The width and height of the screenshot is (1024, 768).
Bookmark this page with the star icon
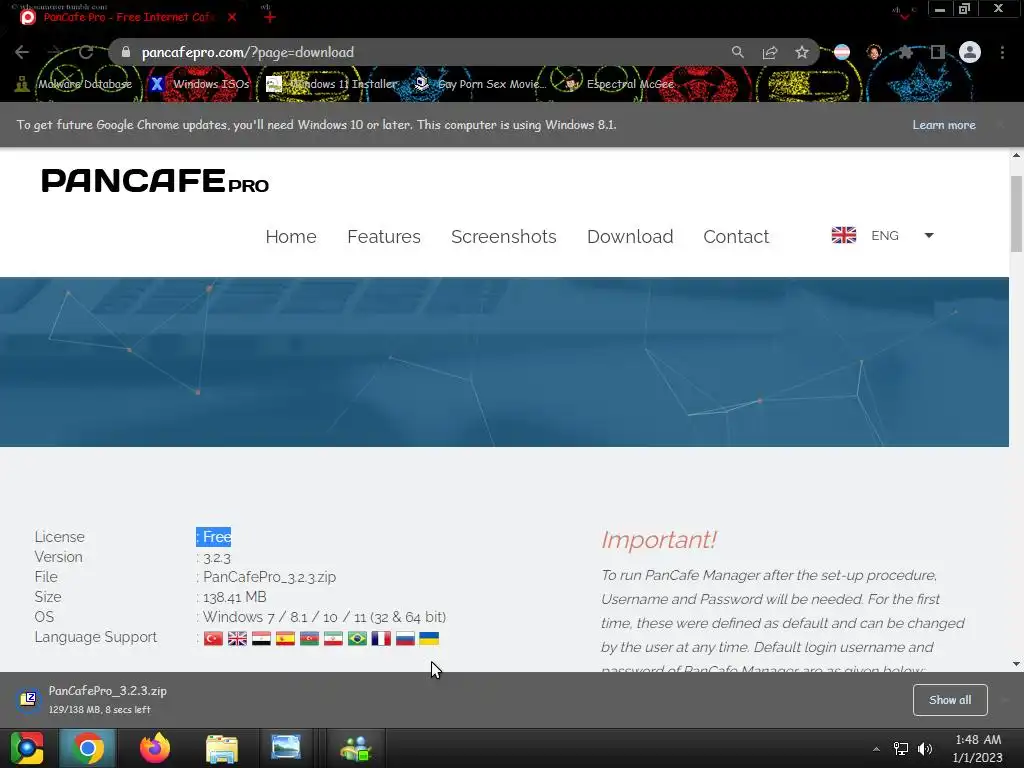pos(802,52)
